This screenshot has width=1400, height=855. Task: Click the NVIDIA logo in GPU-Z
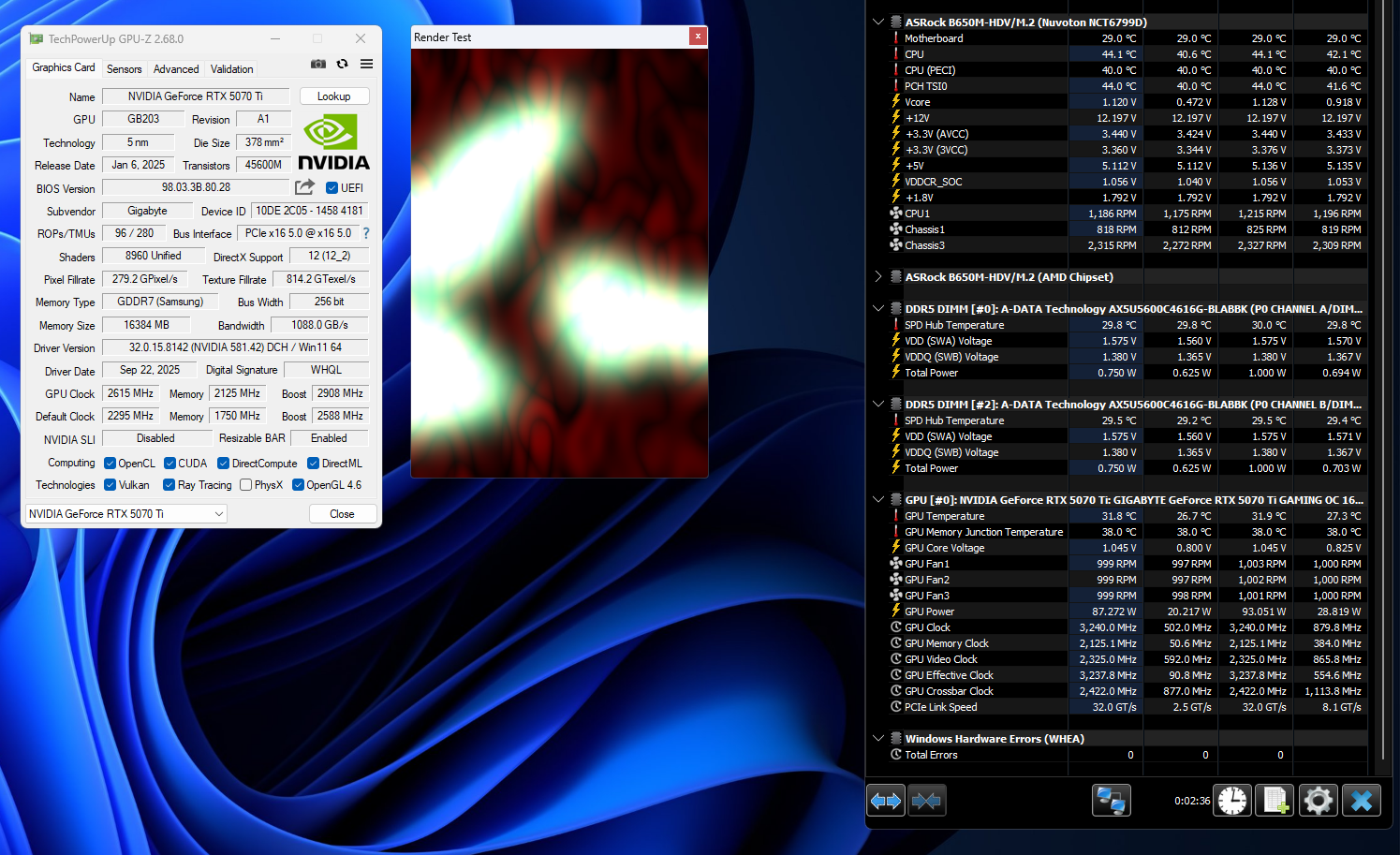[333, 141]
